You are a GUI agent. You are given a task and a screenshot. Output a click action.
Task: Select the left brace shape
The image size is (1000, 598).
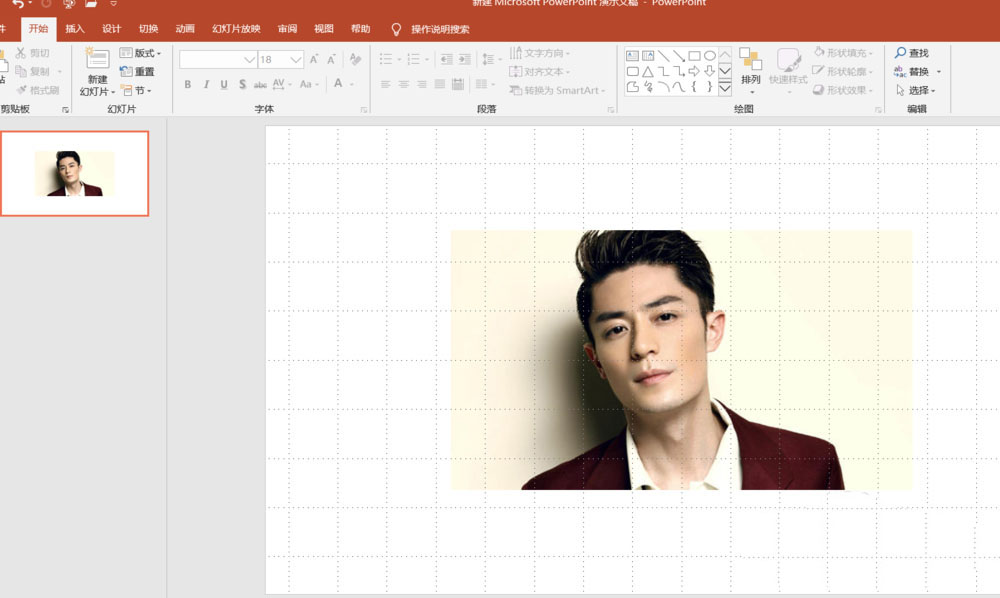(694, 87)
